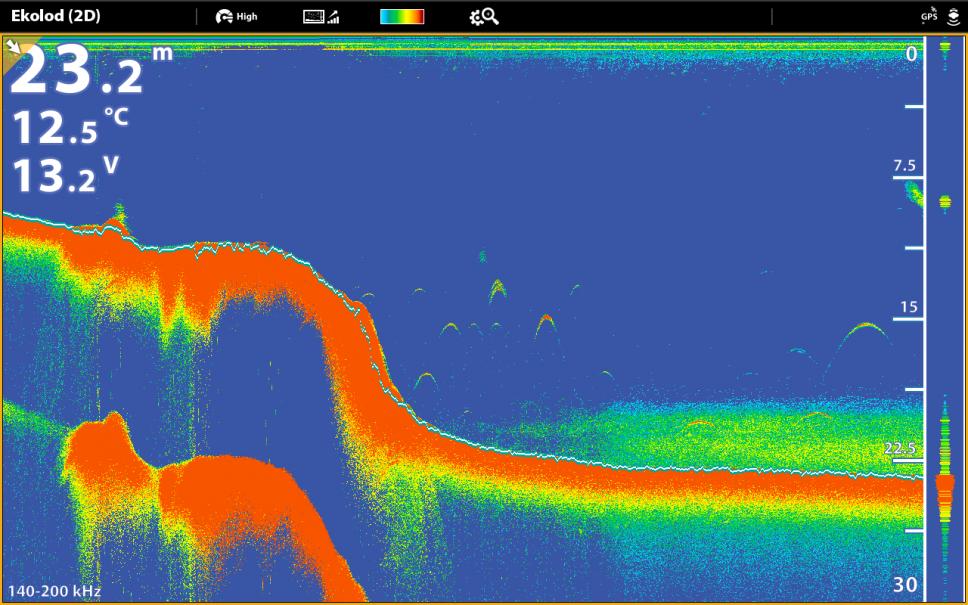Tap the 140-200 kHz frequency label
Image resolution: width=968 pixels, height=605 pixels.
(52, 592)
